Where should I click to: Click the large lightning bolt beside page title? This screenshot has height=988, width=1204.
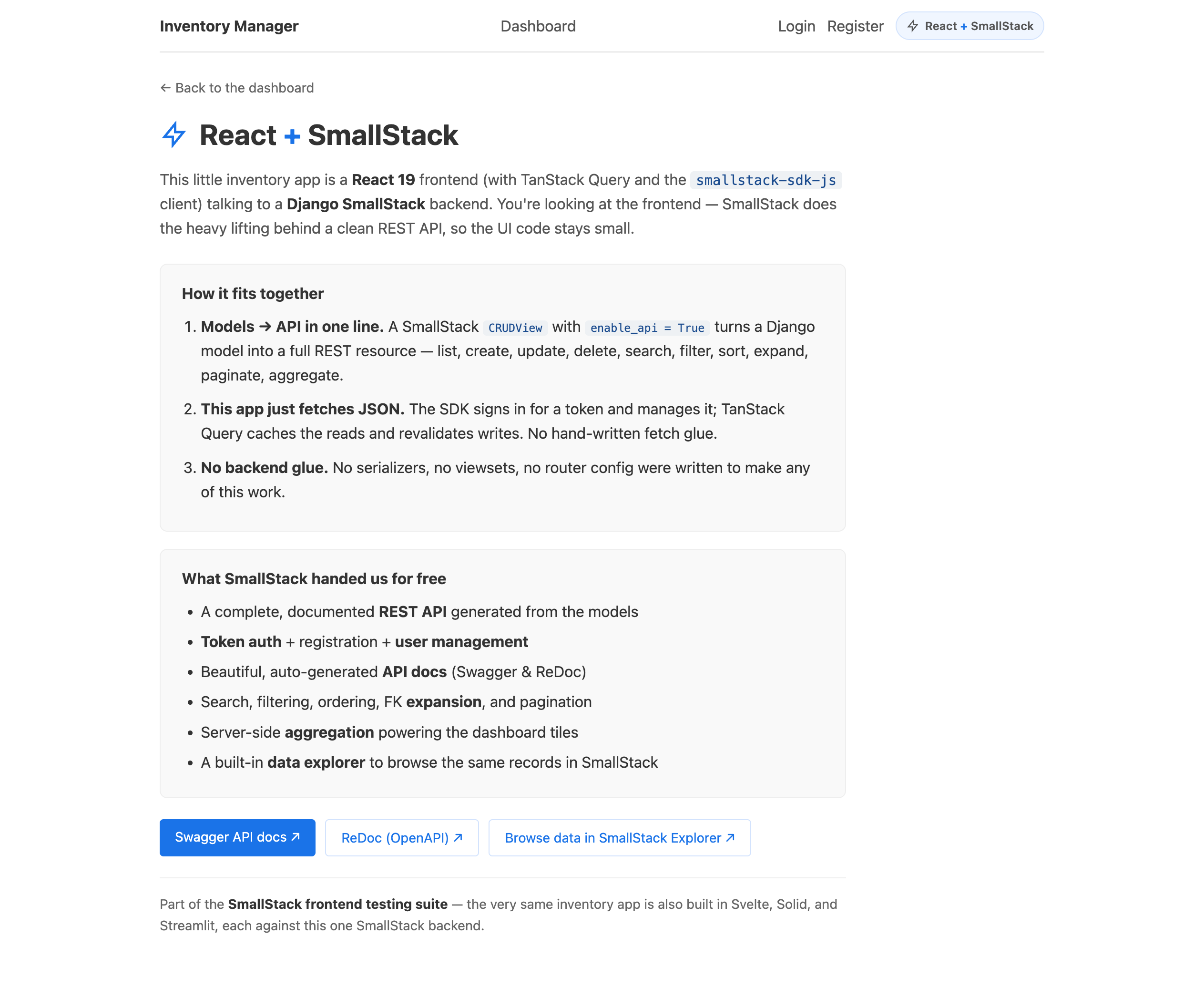174,135
